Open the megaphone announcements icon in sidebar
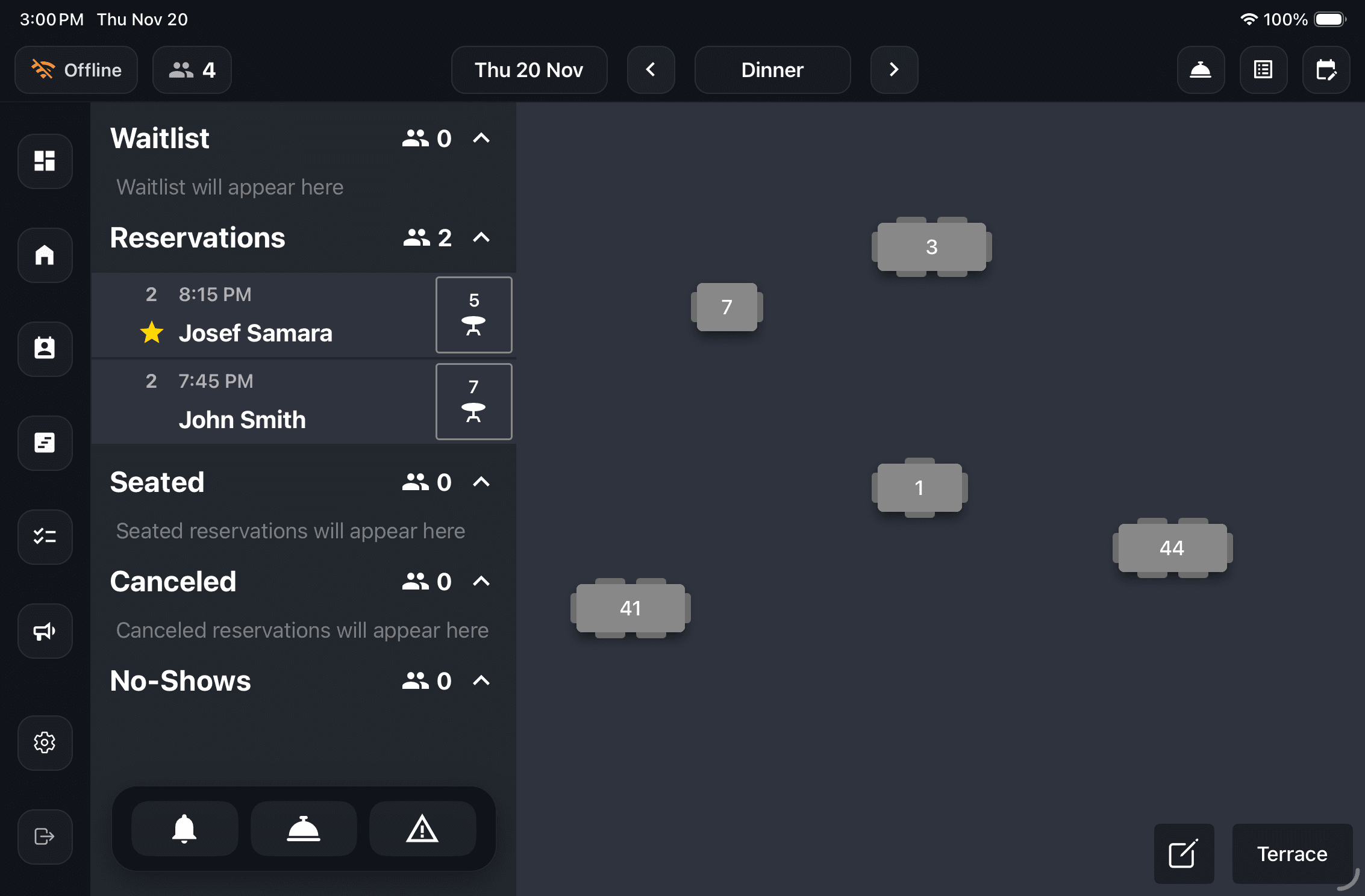The height and width of the screenshot is (896, 1365). click(45, 631)
